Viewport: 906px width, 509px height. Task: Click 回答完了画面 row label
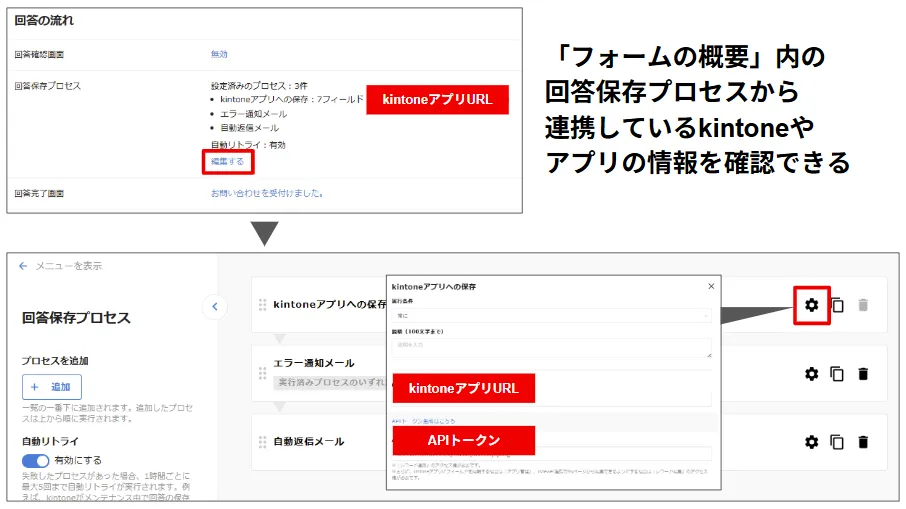[39, 194]
